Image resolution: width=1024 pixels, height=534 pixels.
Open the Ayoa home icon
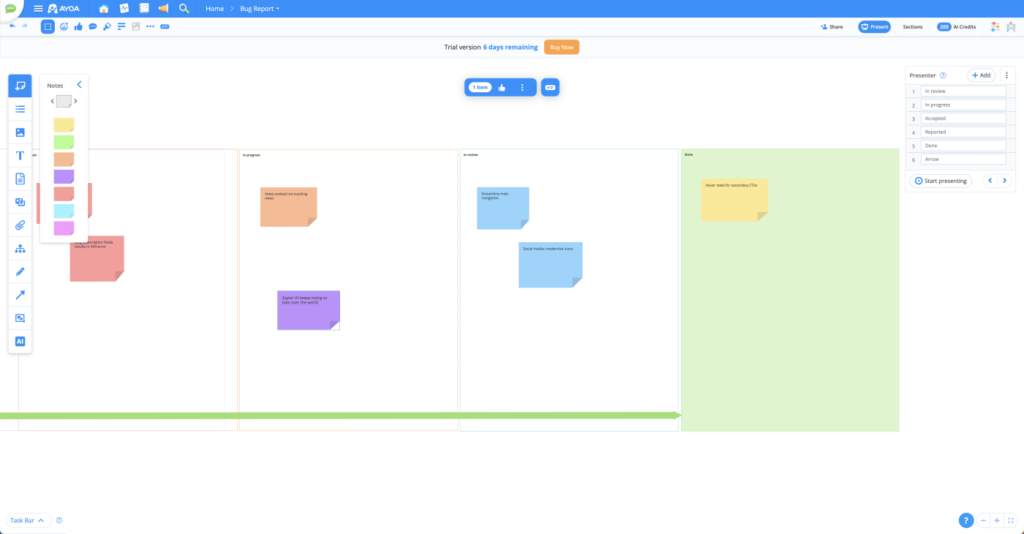point(103,8)
